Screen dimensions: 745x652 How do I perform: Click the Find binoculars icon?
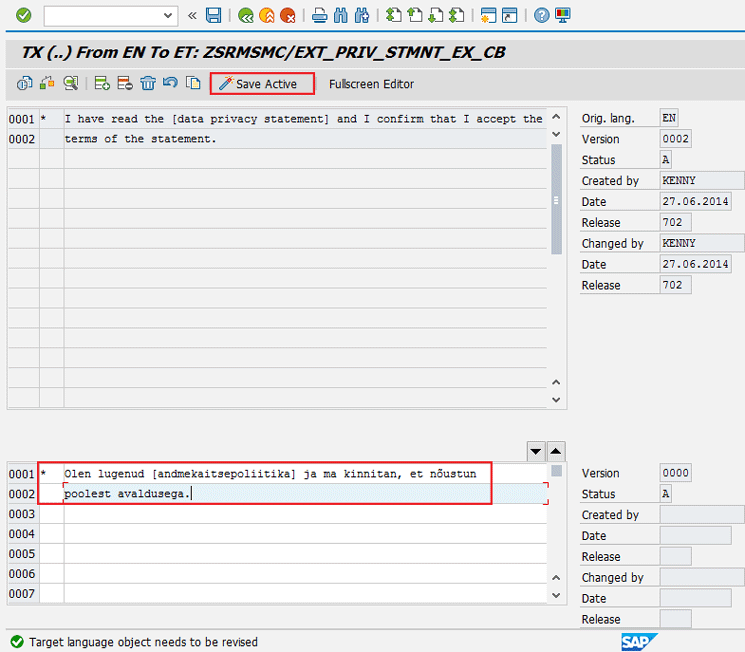pos(340,15)
